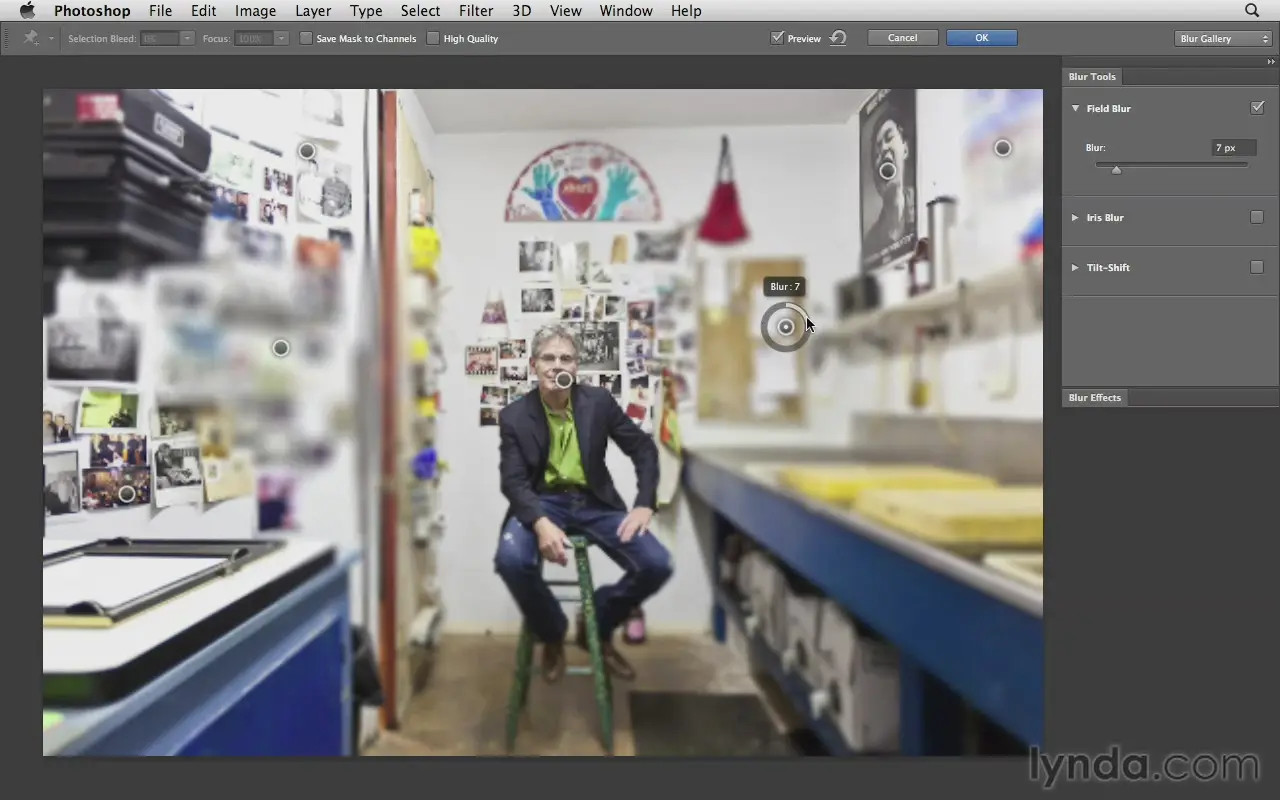Open the Edit menu
Image resolution: width=1280 pixels, height=800 pixels.
204,10
